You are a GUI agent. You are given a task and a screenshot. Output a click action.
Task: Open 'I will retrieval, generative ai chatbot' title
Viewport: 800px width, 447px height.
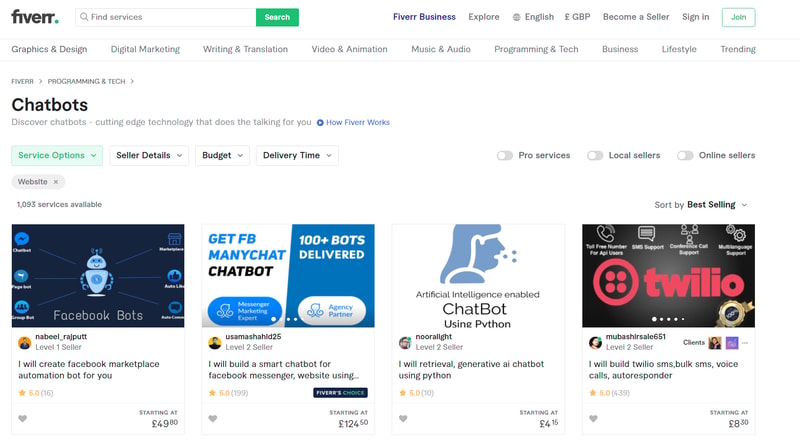(471, 369)
